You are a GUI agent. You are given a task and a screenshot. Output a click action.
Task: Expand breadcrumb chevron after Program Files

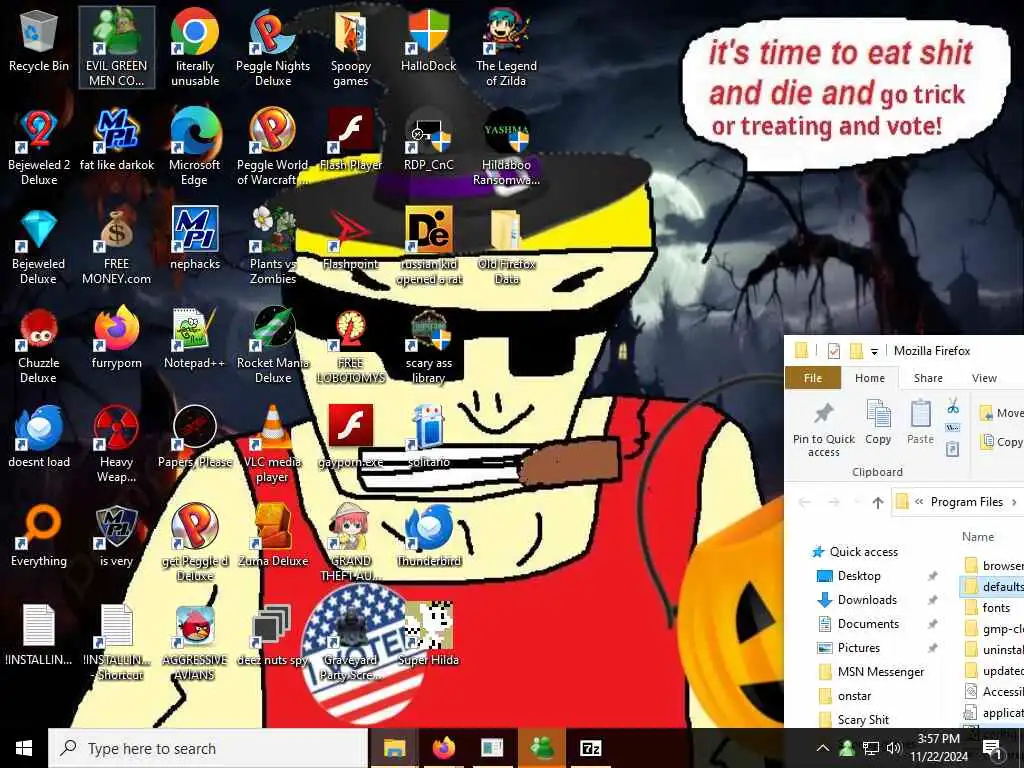tap(1014, 502)
